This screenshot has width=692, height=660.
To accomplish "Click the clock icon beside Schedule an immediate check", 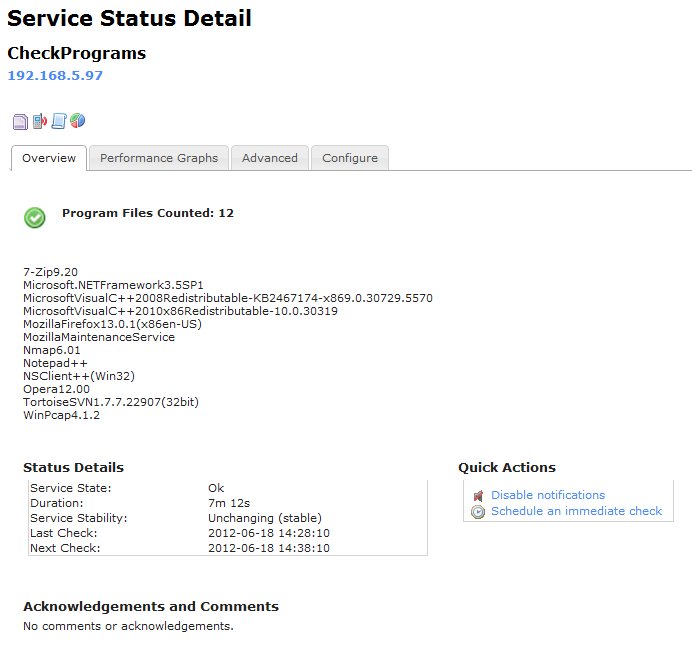I will click(478, 511).
